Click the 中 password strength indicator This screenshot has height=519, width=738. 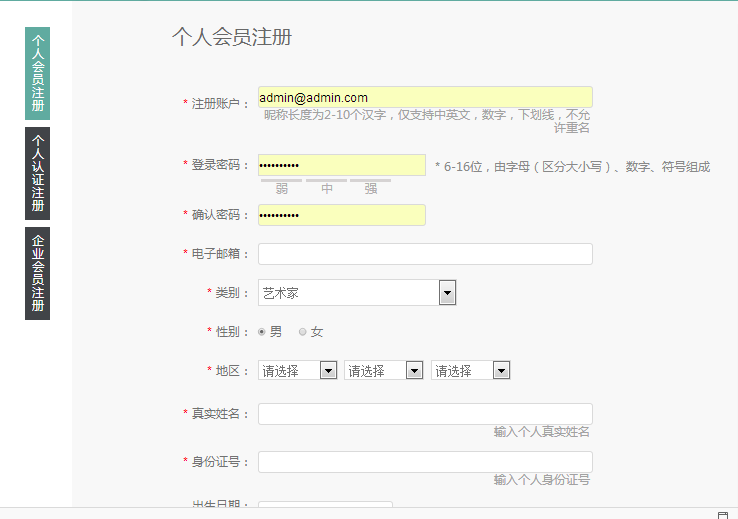[x=327, y=187]
